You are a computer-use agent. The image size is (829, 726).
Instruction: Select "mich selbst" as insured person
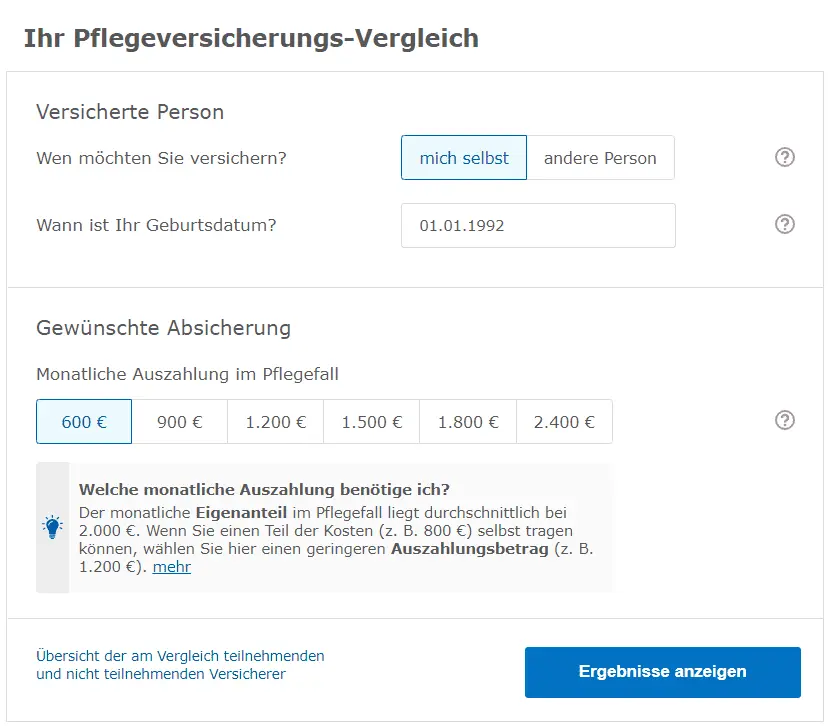pyautogui.click(x=463, y=157)
